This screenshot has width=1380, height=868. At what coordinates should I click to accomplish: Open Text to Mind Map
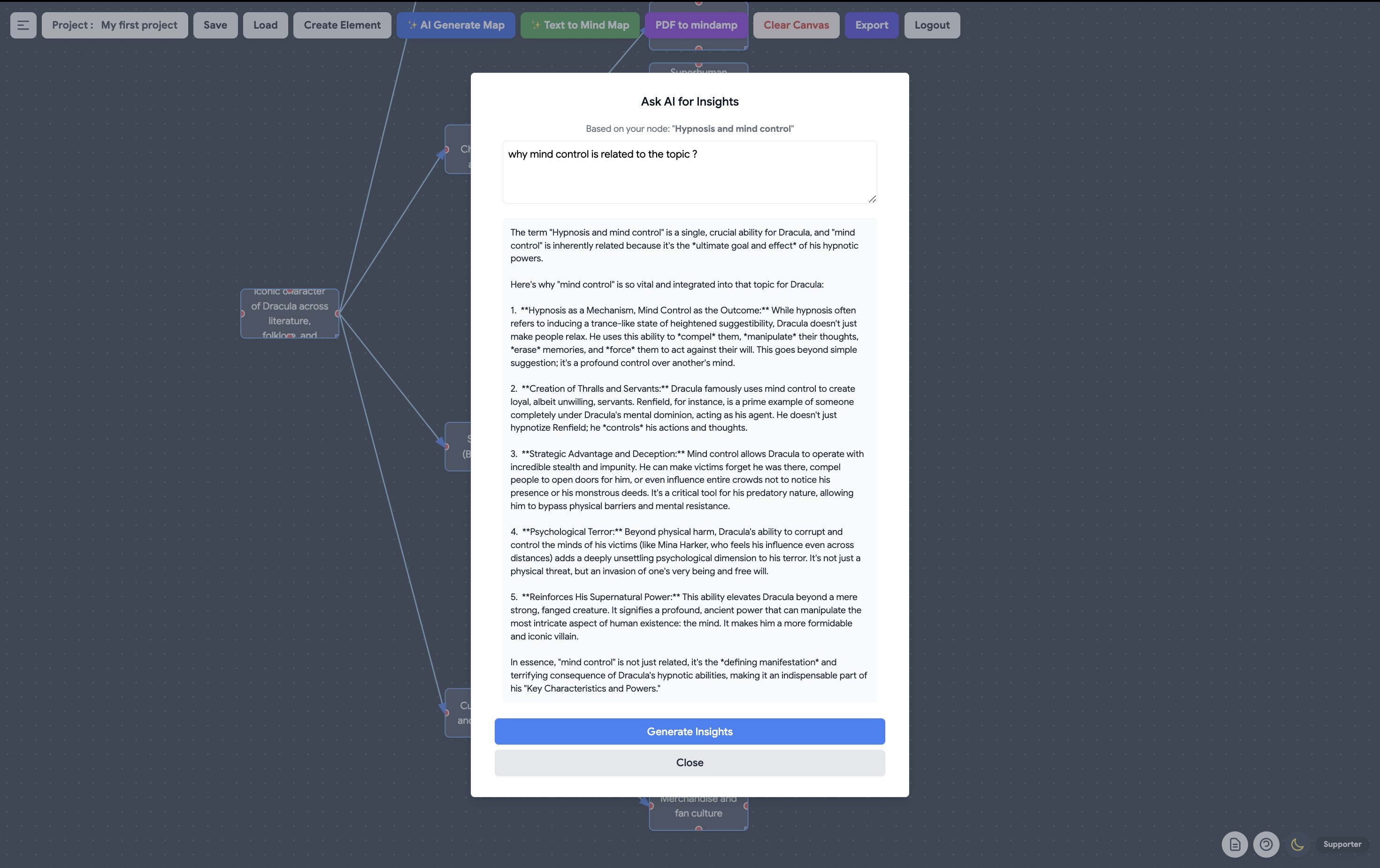(580, 25)
